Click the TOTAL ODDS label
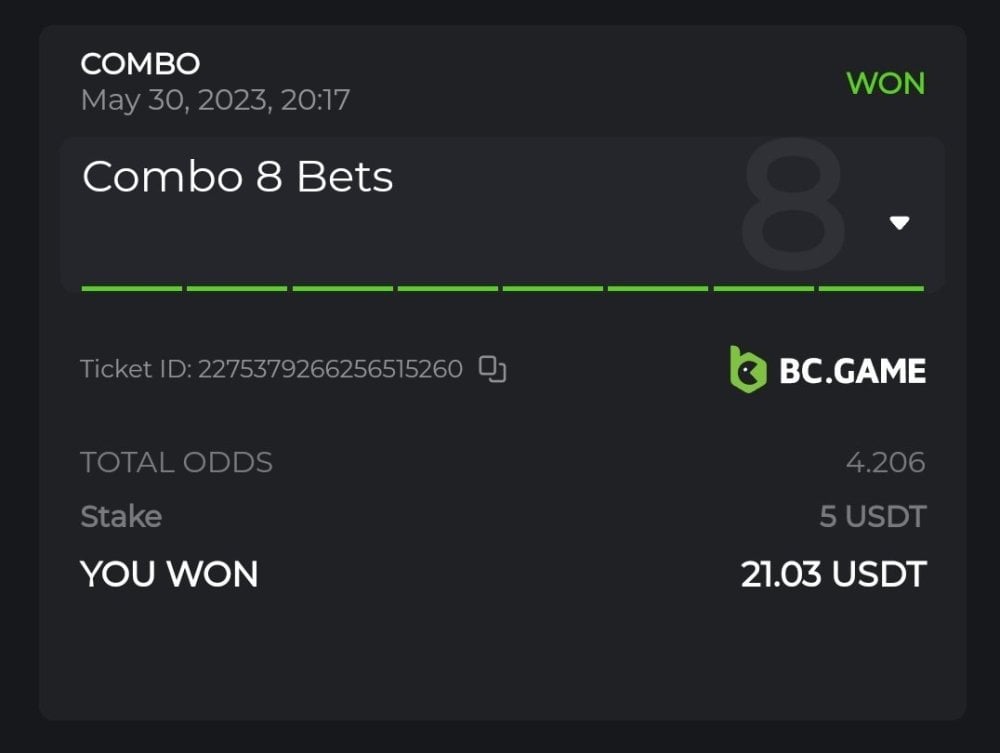The height and width of the screenshot is (753, 1000). pyautogui.click(x=176, y=462)
